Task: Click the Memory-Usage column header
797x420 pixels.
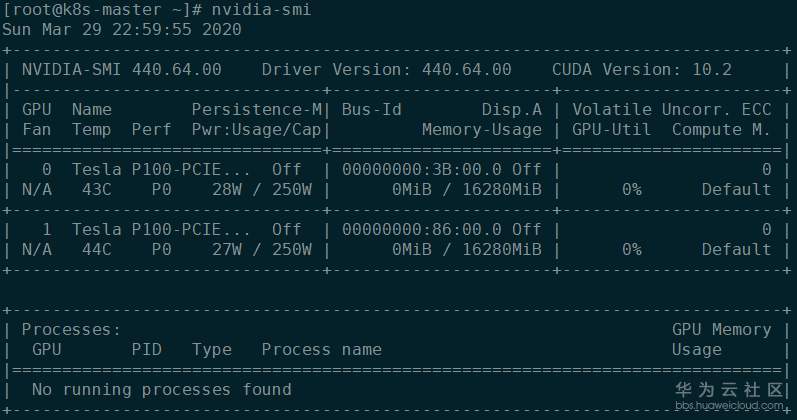Action: 481,129
